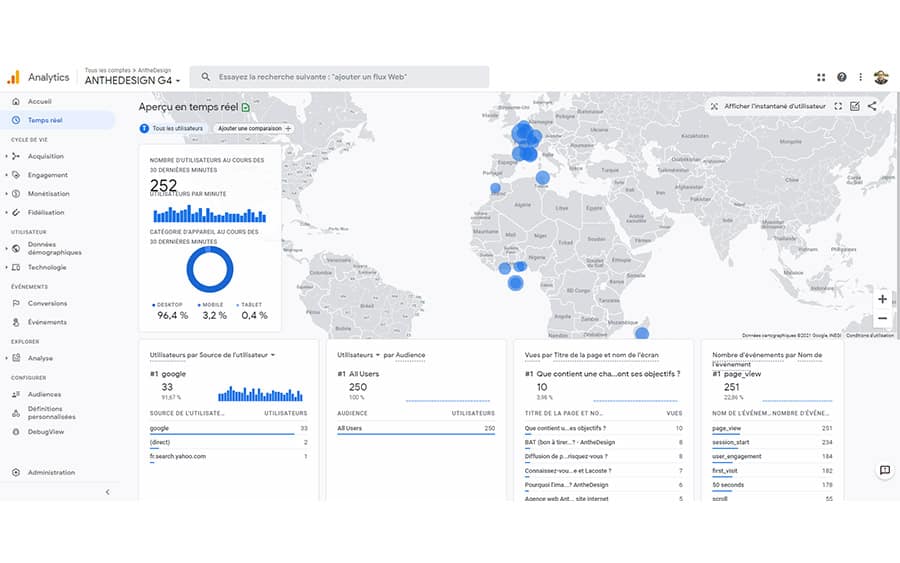Screen dimensions: 900x563
Task: Zoom out on the map with minus
Action: [x=882, y=318]
